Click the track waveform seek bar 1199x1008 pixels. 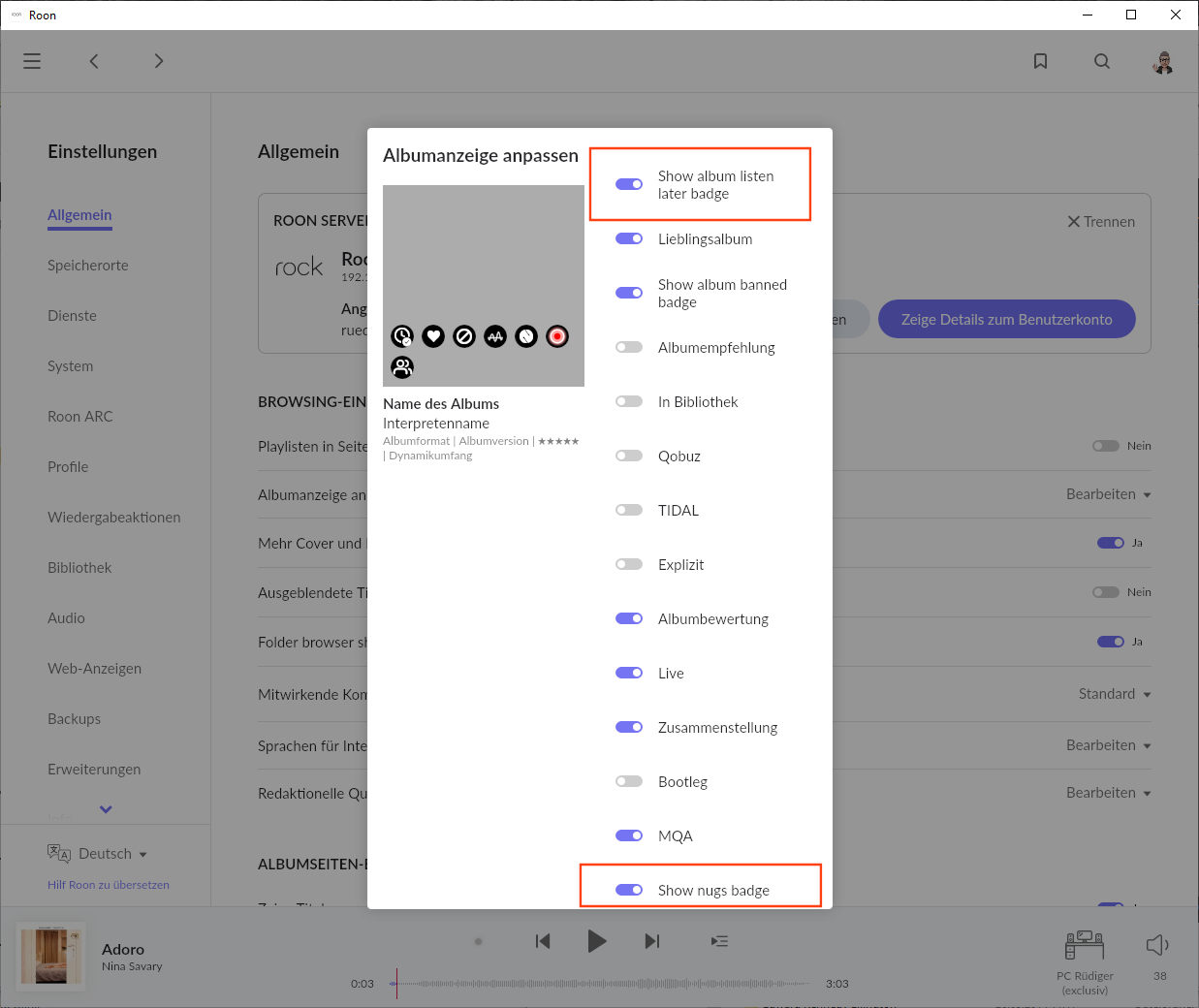click(x=601, y=983)
